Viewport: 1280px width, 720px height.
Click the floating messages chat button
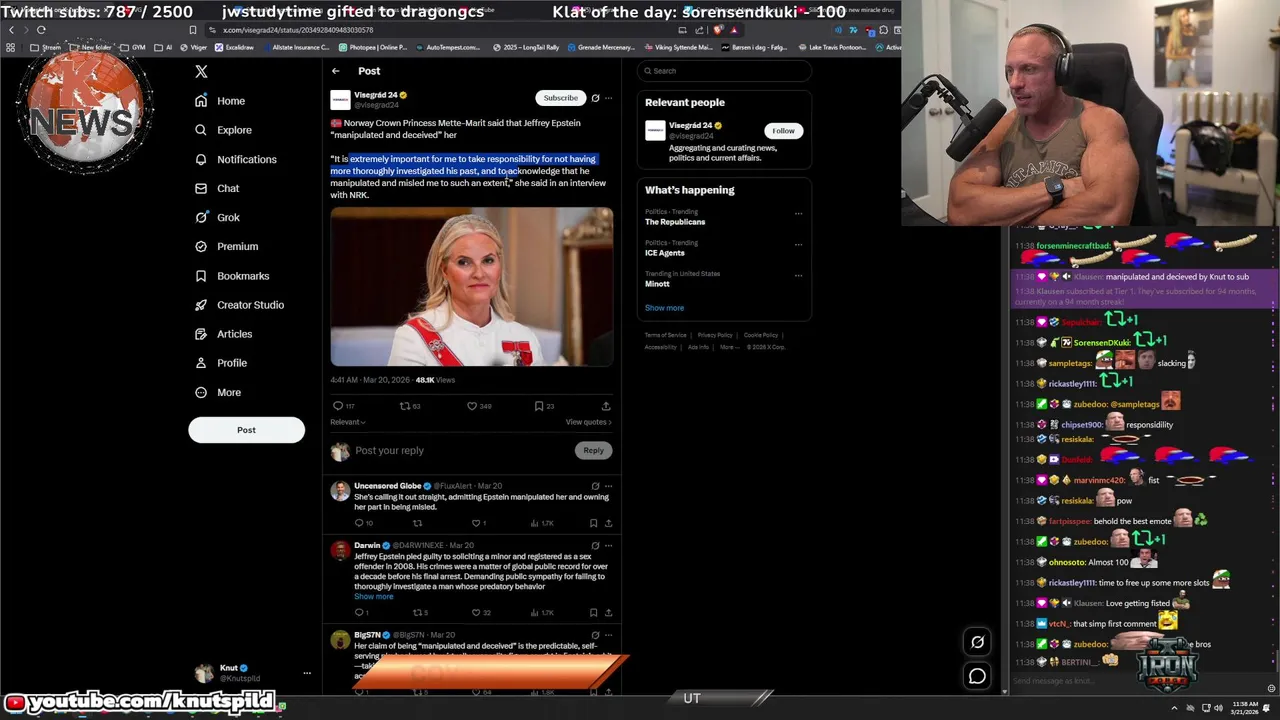[x=977, y=677]
